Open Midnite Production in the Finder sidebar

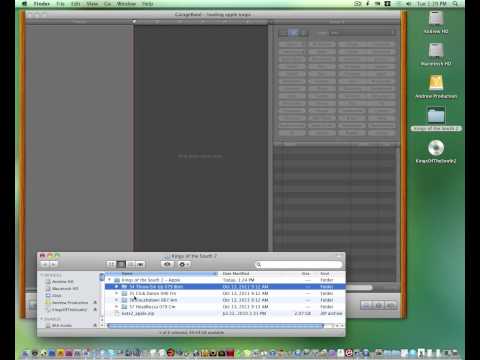67,303
